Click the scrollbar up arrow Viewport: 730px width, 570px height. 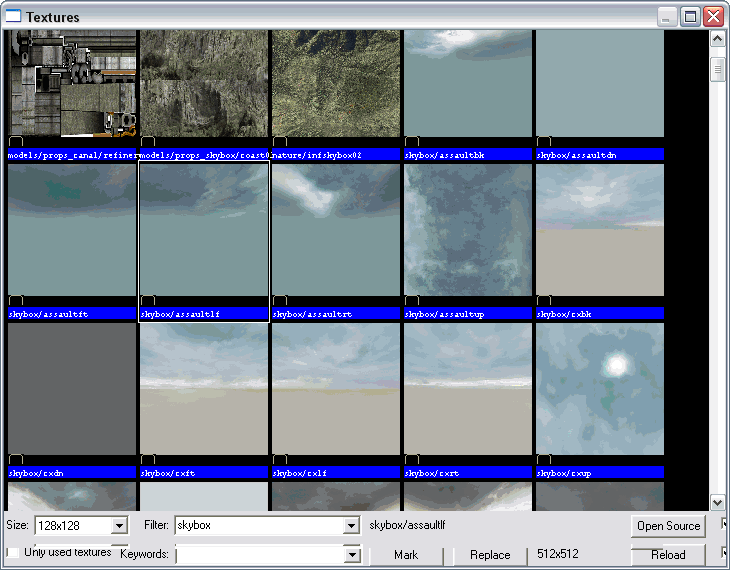(x=717, y=39)
